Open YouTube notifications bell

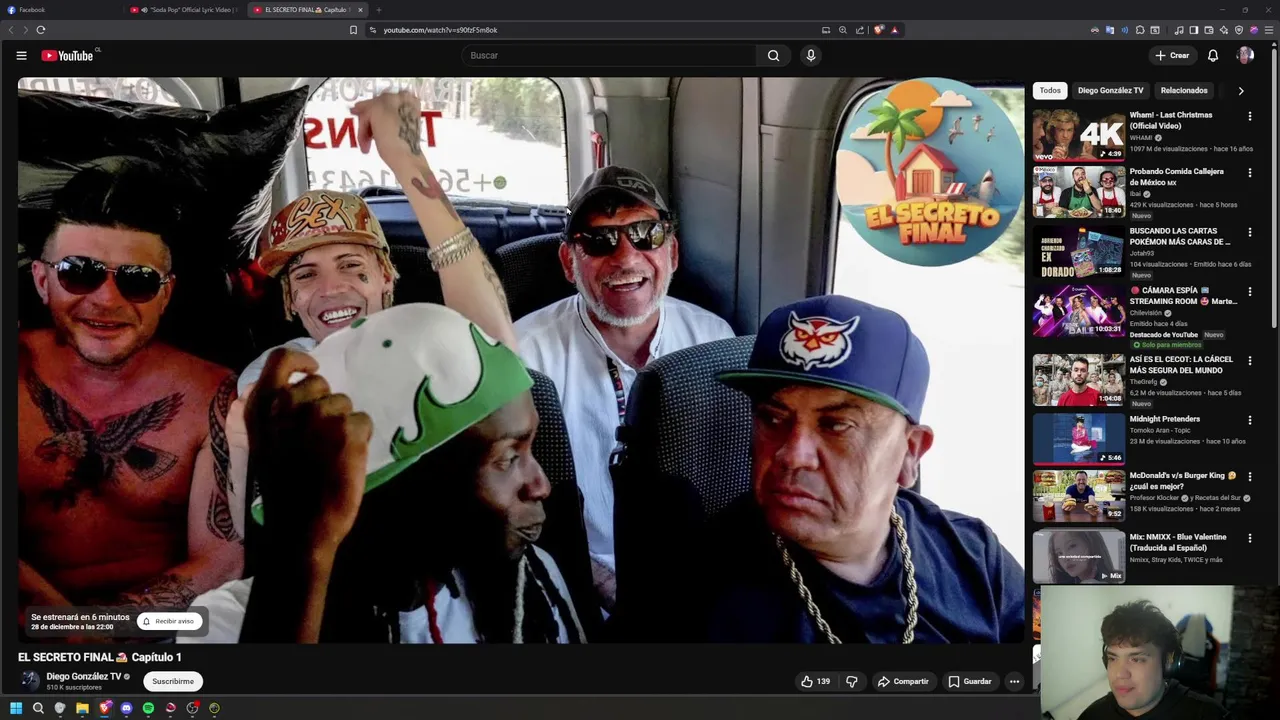(1212, 56)
